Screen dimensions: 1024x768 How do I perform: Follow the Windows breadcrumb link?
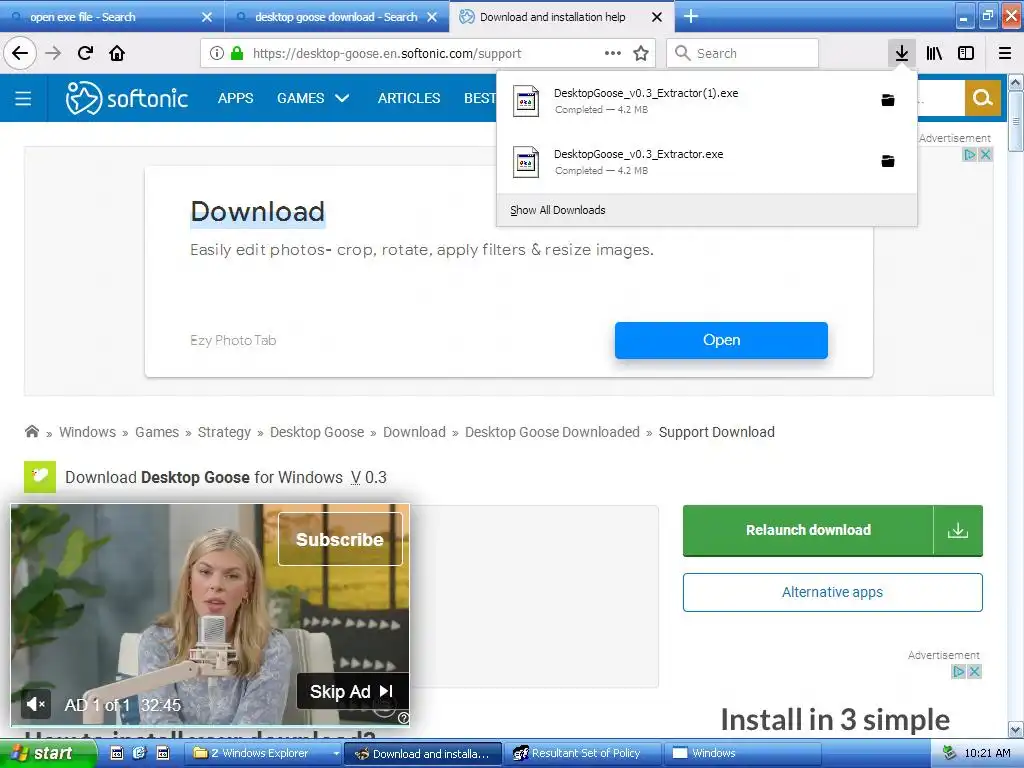point(88,432)
